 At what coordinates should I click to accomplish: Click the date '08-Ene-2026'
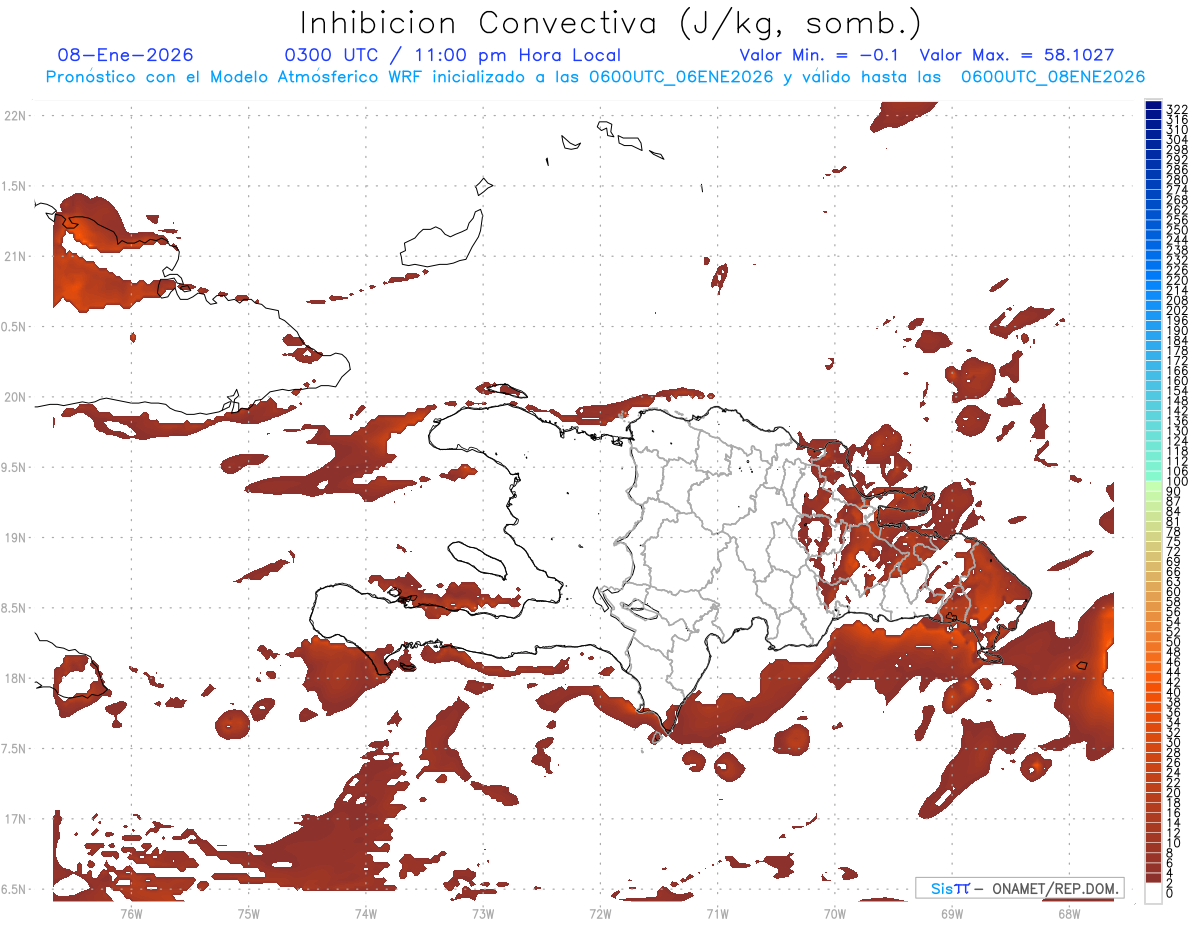(x=126, y=55)
